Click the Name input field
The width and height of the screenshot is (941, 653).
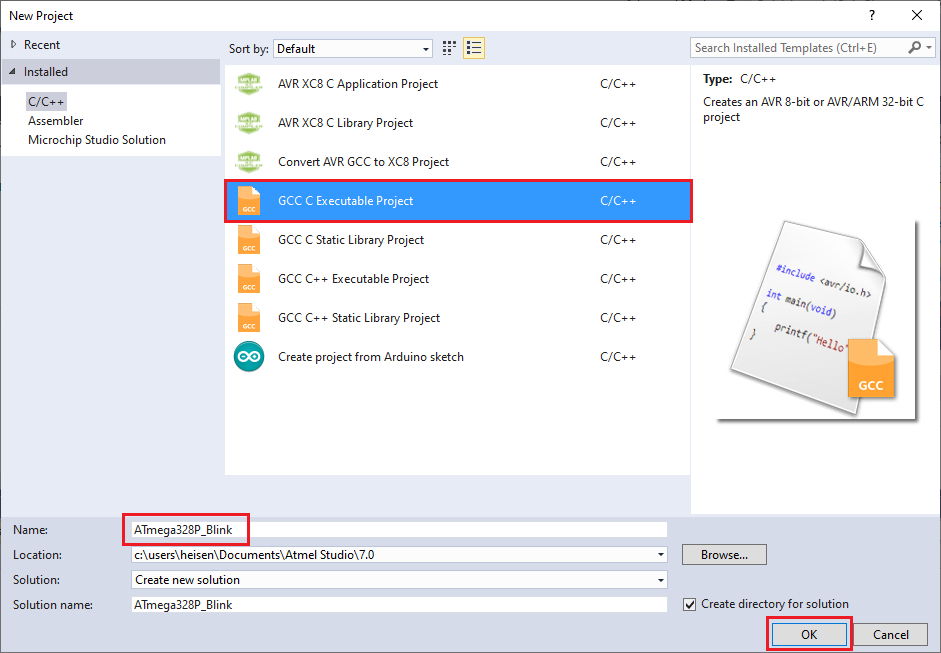click(x=399, y=530)
